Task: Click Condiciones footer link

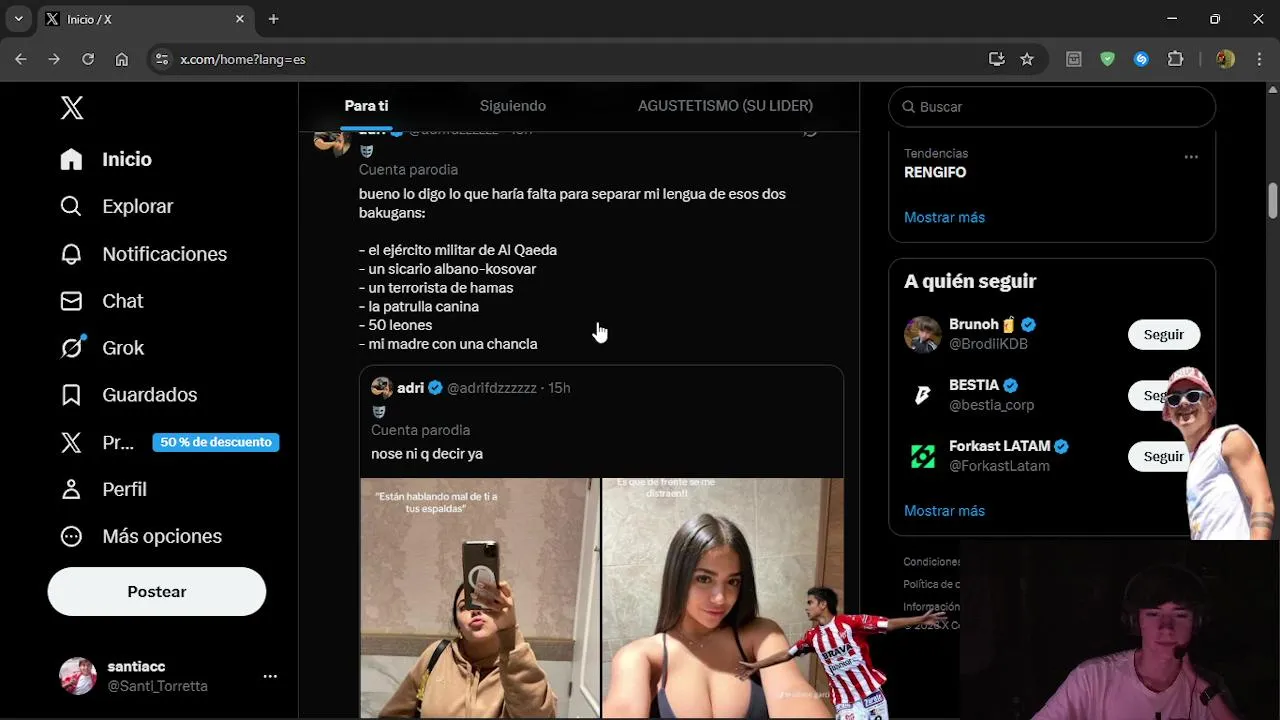Action: pyautogui.click(x=932, y=562)
